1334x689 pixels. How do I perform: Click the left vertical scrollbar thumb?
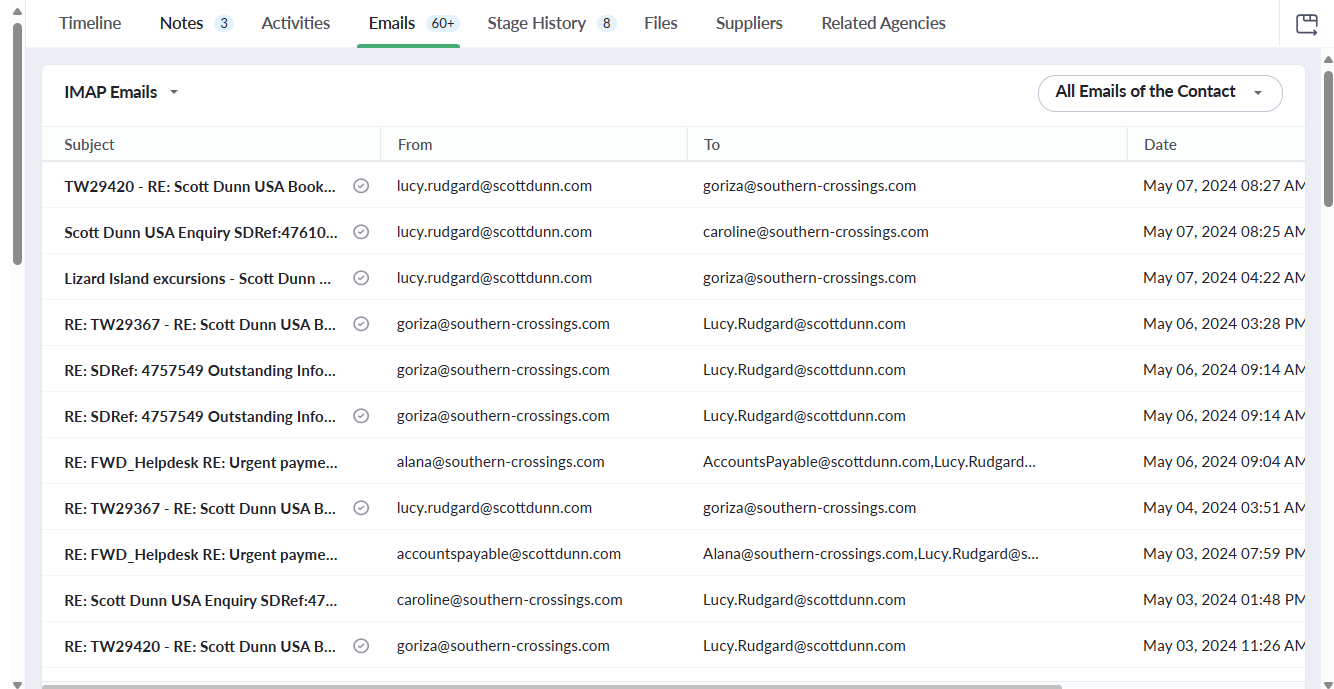coord(17,143)
